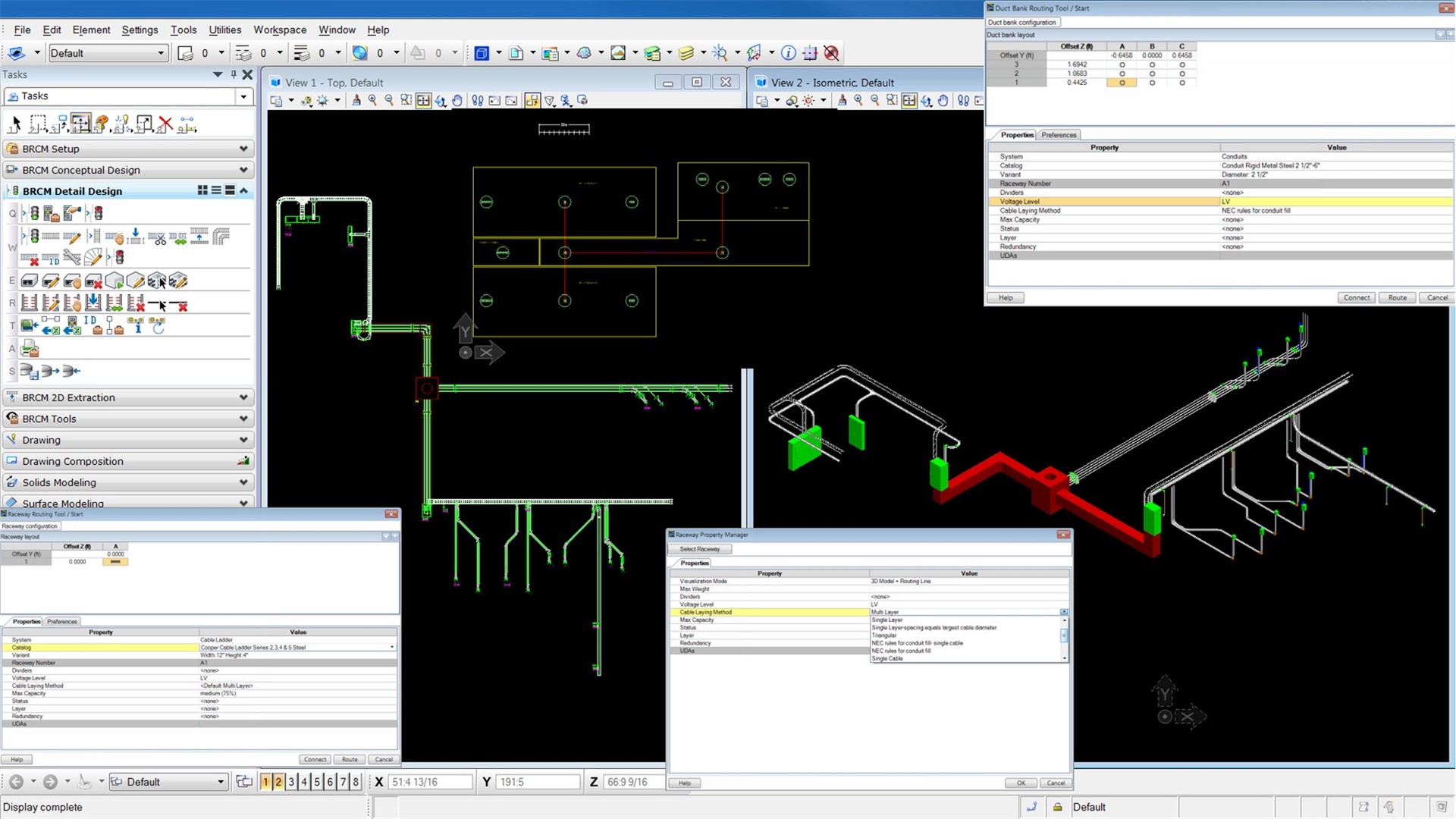The height and width of the screenshot is (819, 1456).
Task: Select the Connect button in properties panel
Action: point(1356,297)
